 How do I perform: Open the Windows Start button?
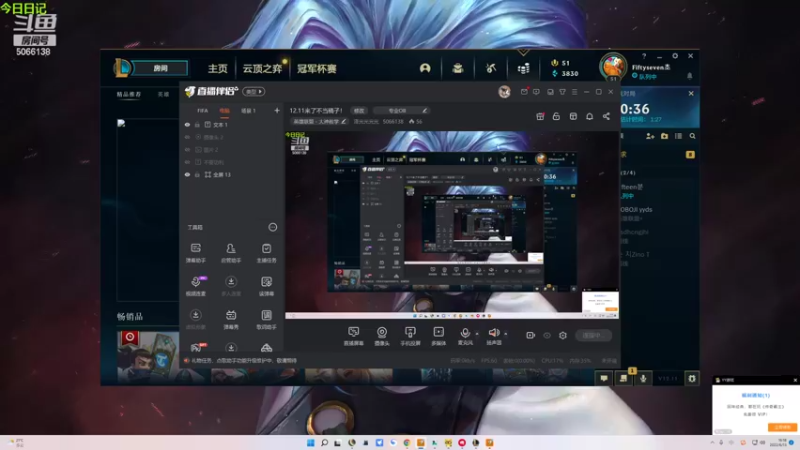point(310,442)
